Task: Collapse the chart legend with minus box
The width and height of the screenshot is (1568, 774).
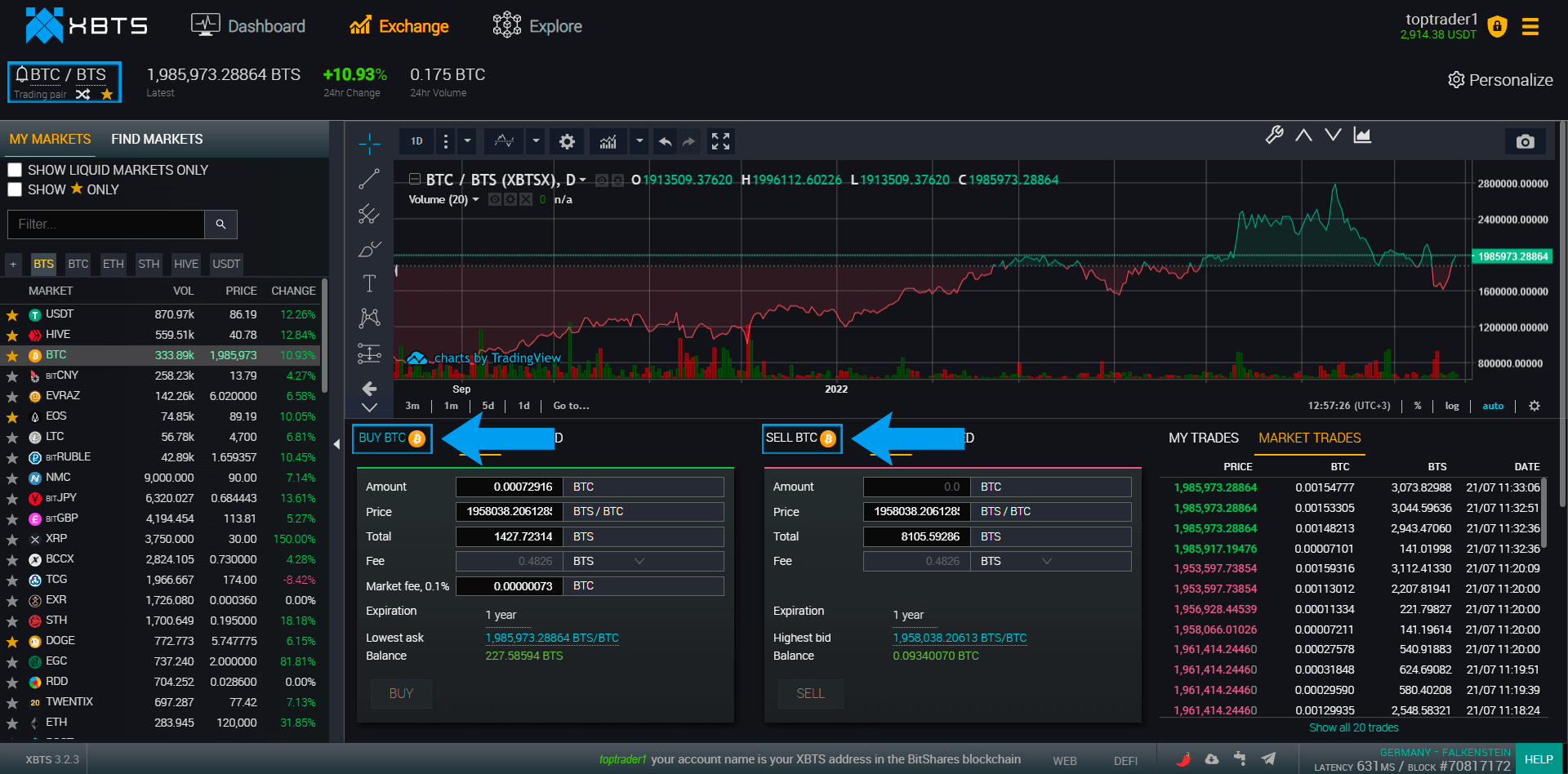Action: click(x=415, y=179)
